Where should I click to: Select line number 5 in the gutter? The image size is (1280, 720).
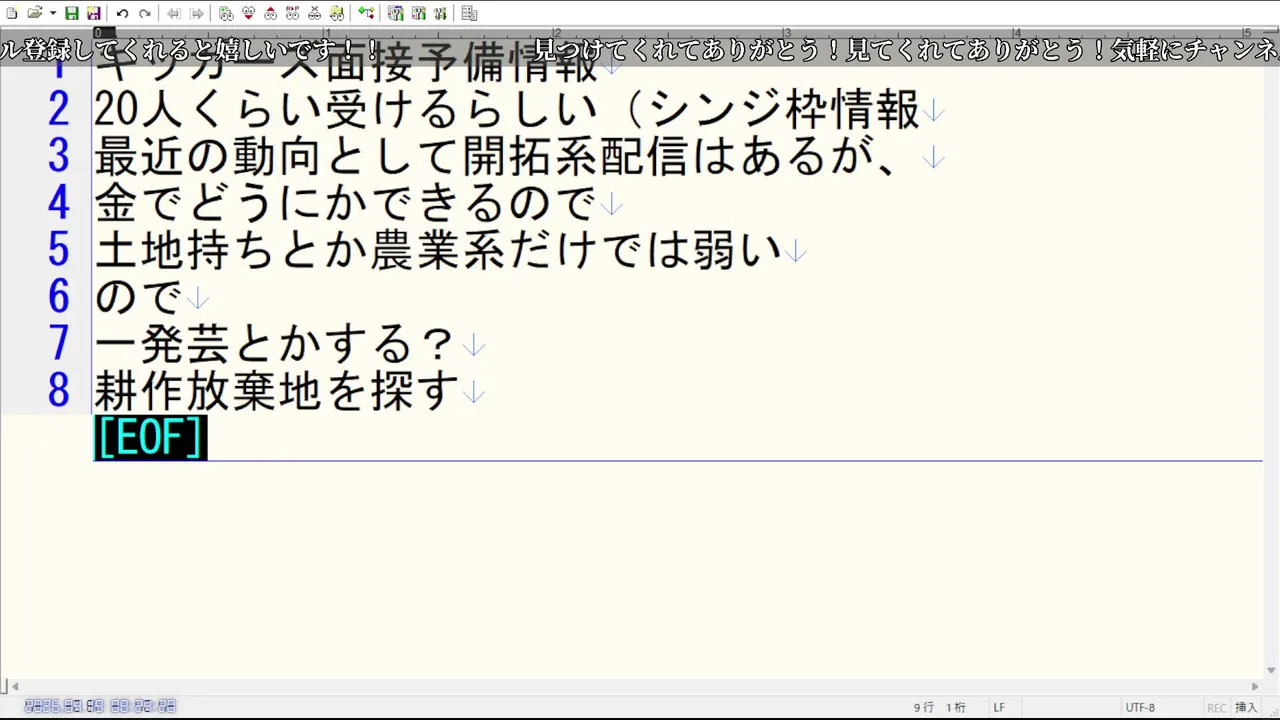tap(58, 250)
